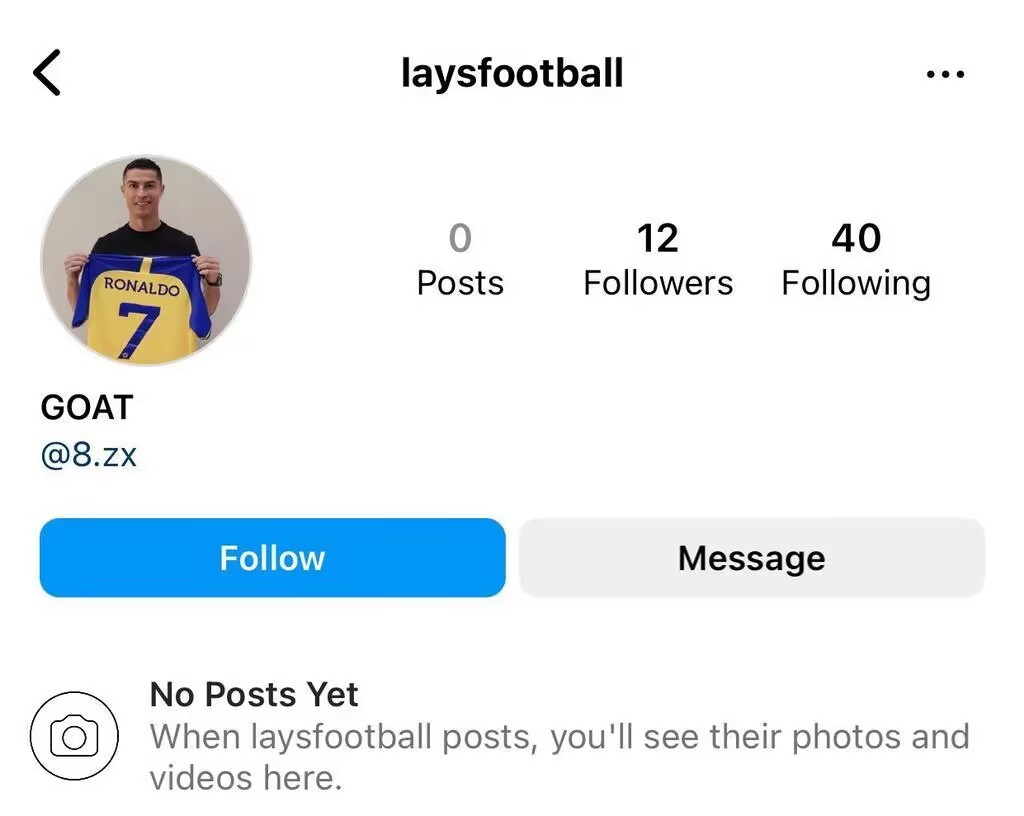Open the @8.zx mention link
Image resolution: width=1024 pixels, height=816 pixels.
88,456
